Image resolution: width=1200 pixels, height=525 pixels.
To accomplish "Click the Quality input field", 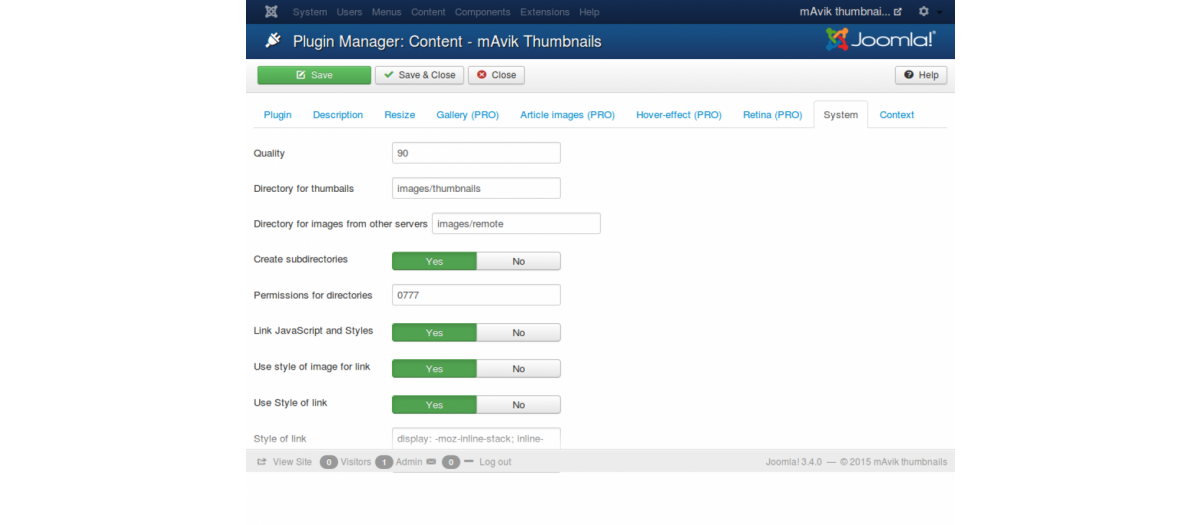I will point(476,153).
